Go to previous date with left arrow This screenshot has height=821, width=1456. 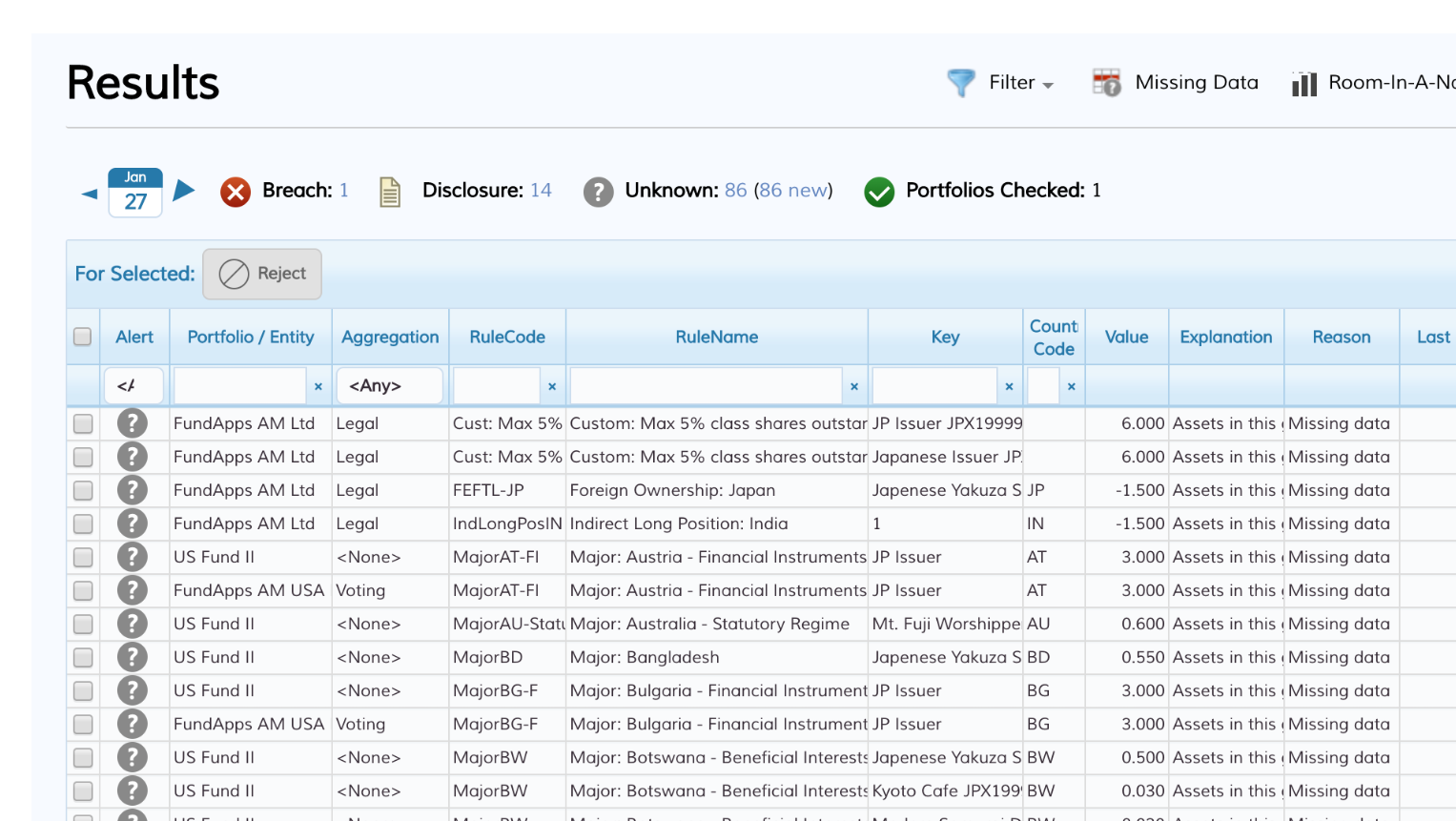click(x=90, y=194)
